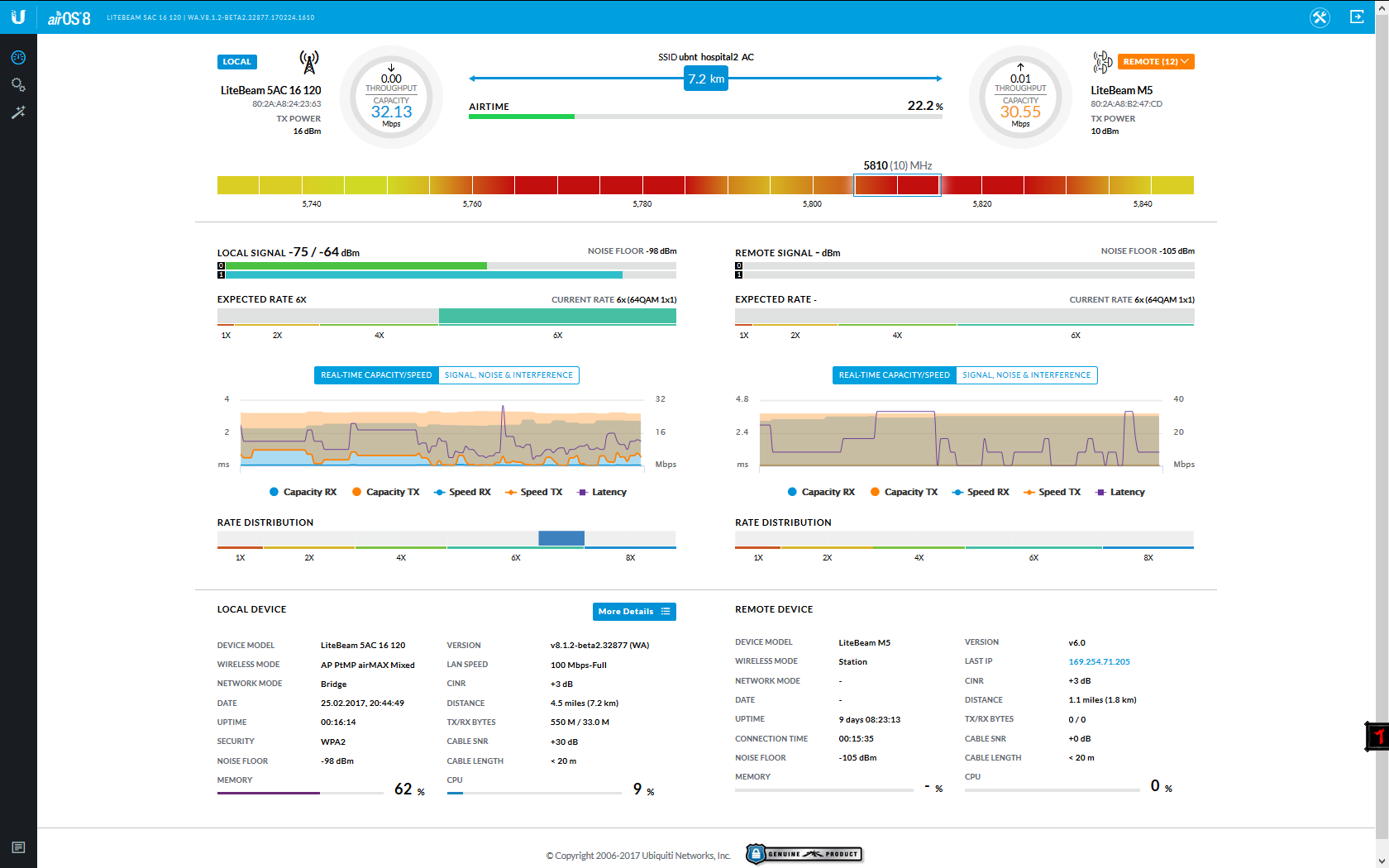Click the remote station satellite icon

[x=1102, y=62]
